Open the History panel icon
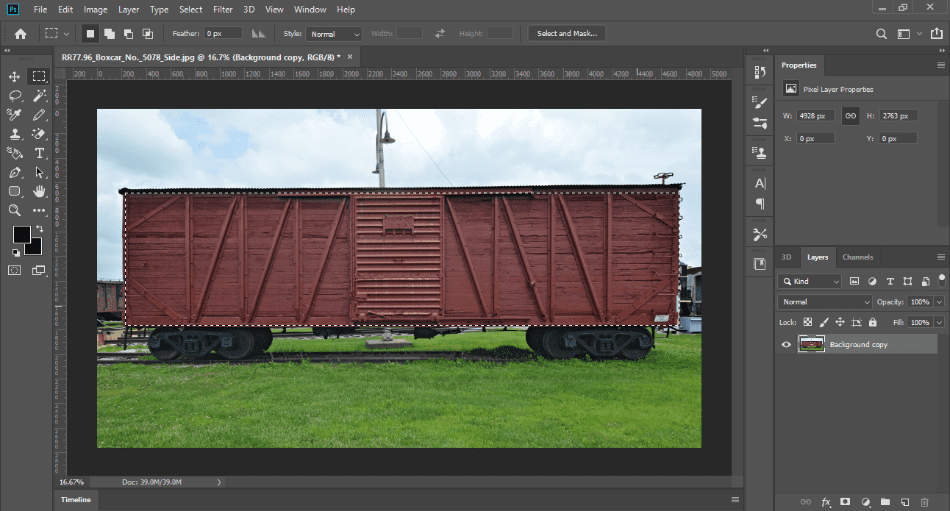This screenshot has width=950, height=511. [760, 73]
